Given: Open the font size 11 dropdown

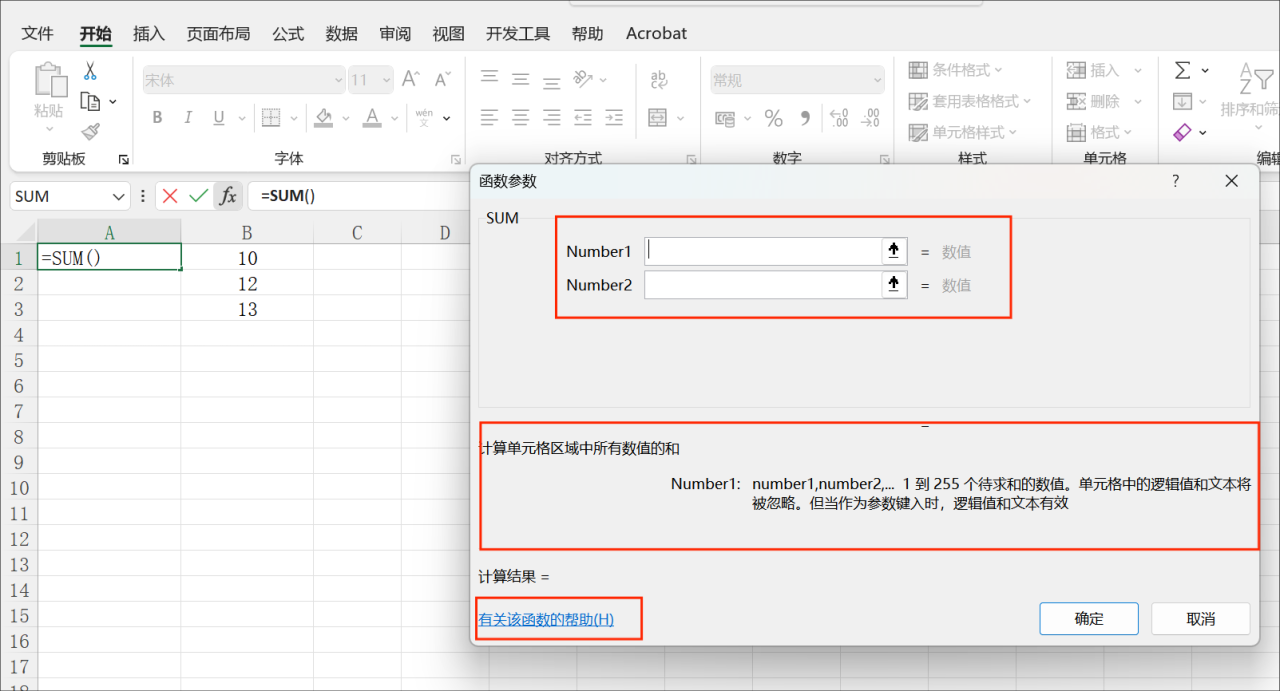Looking at the screenshot, I should 385,80.
